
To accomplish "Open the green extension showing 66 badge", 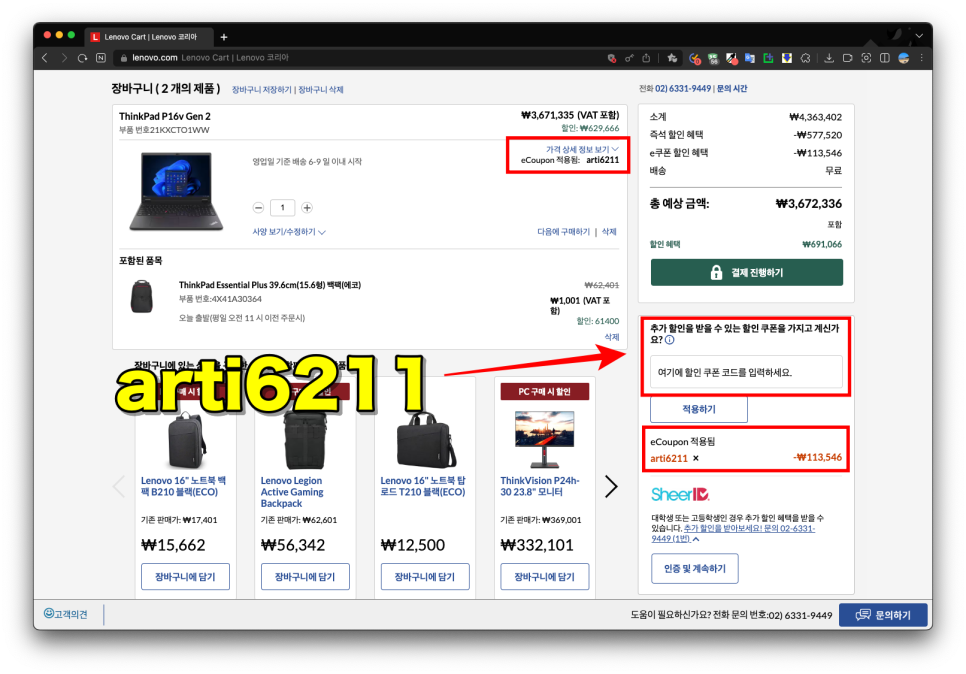I will click(x=713, y=59).
